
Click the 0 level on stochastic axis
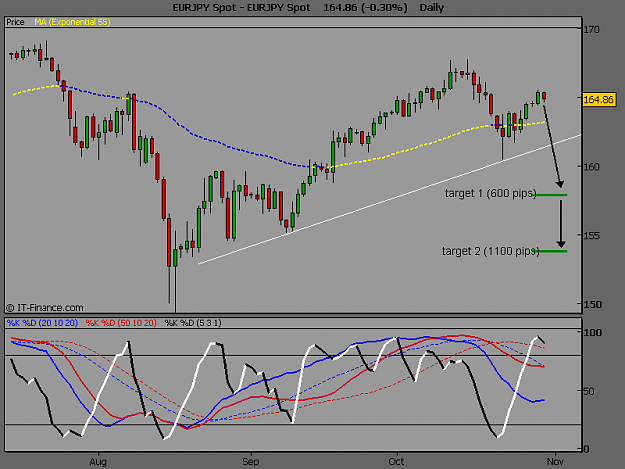[586, 449]
